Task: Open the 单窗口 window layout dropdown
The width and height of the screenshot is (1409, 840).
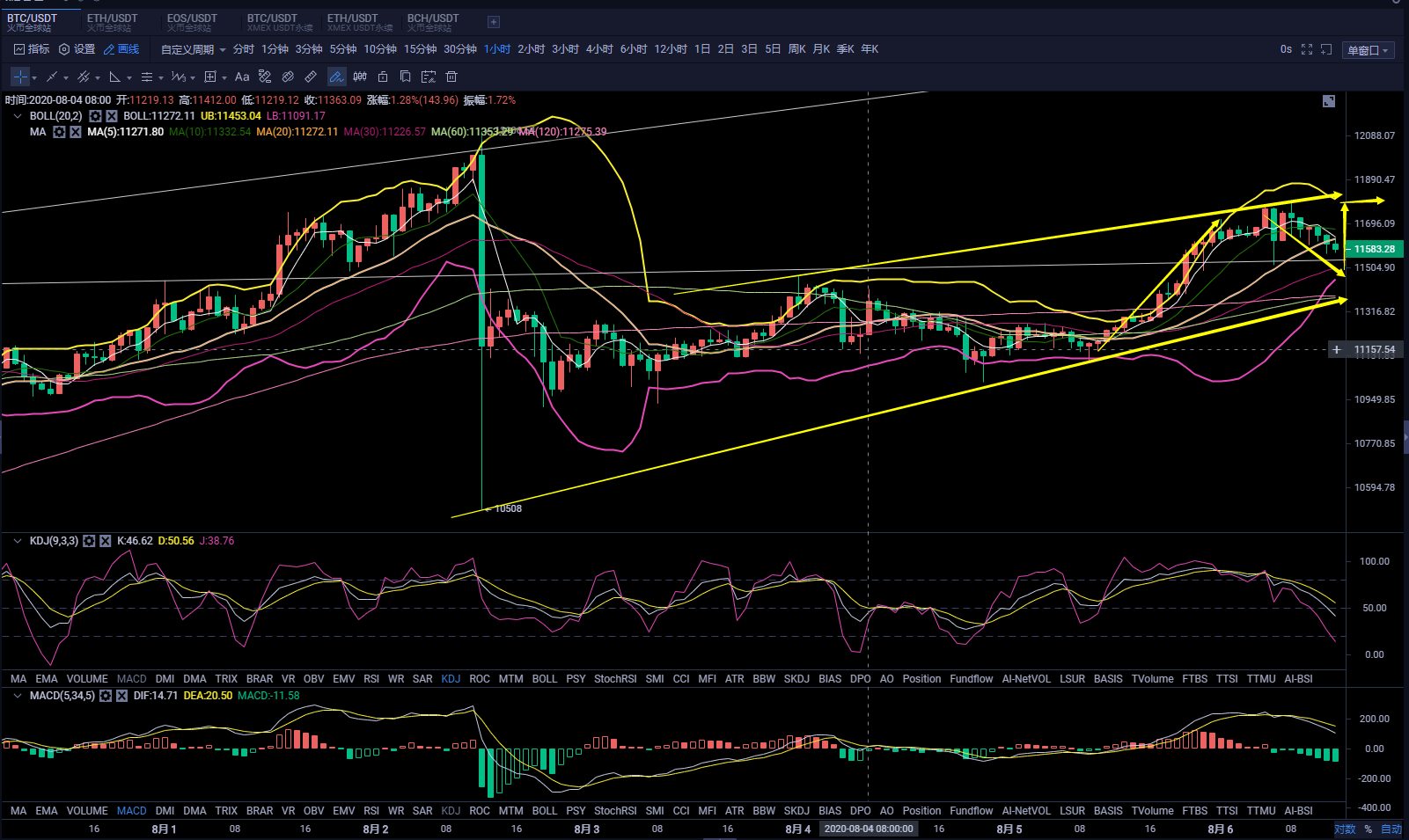Action: coord(1368,50)
